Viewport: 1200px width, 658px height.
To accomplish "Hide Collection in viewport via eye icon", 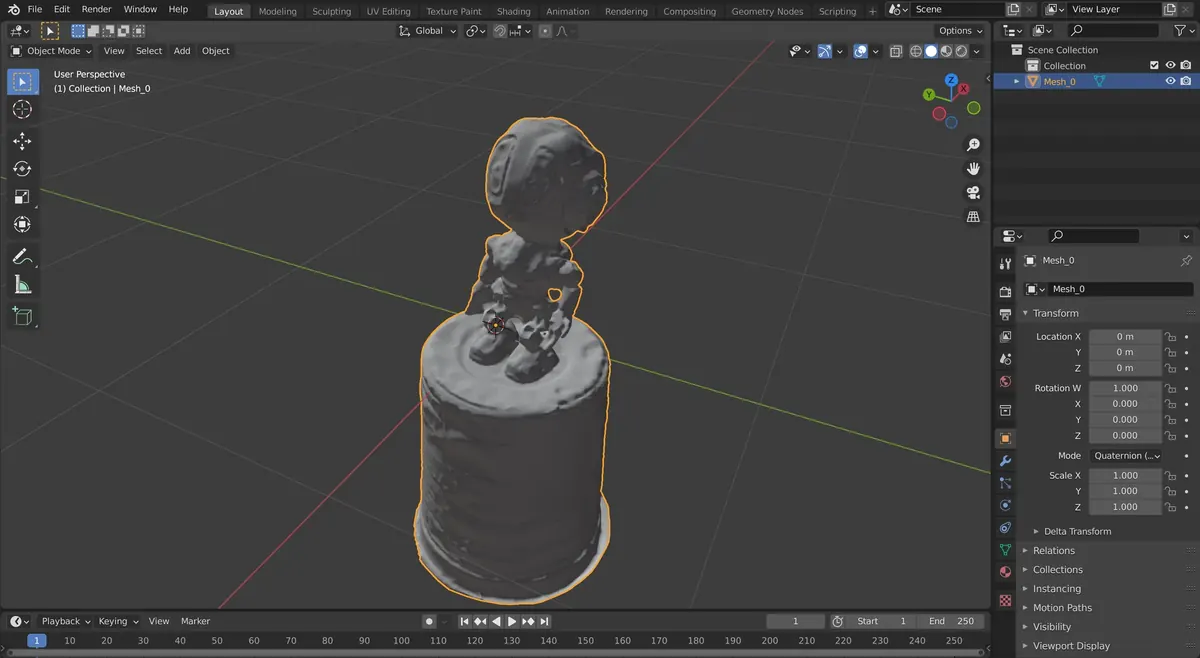I will click(1170, 65).
